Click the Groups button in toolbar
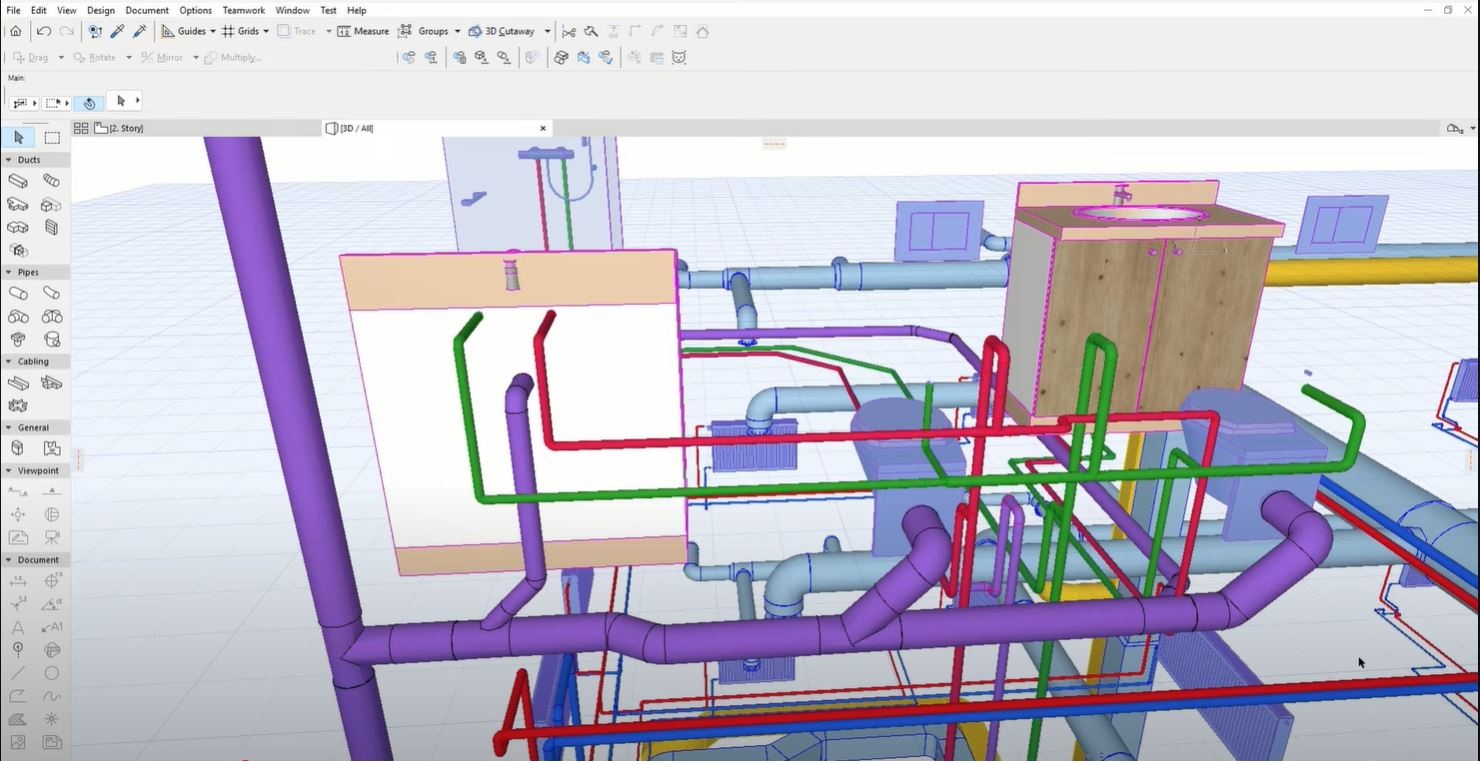The image size is (1480, 764). (x=424, y=32)
